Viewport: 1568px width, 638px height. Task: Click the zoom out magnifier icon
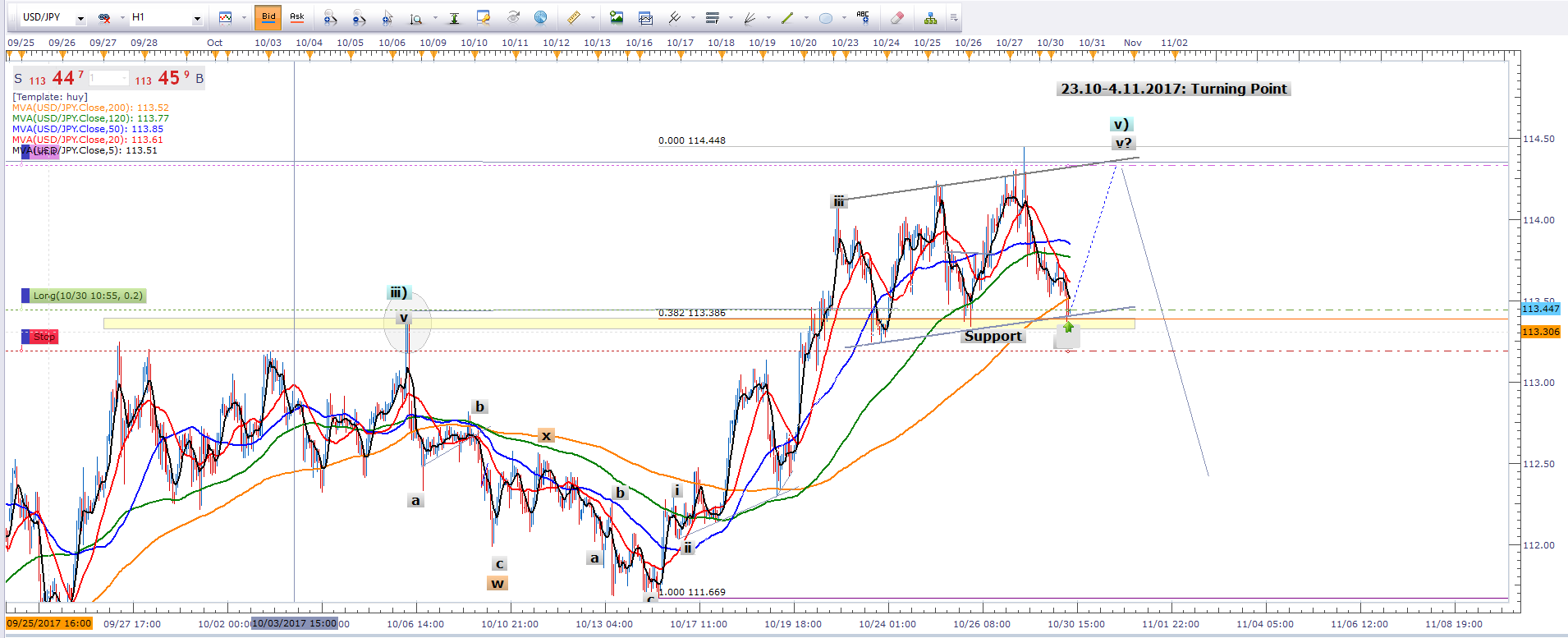pyautogui.click(x=359, y=17)
